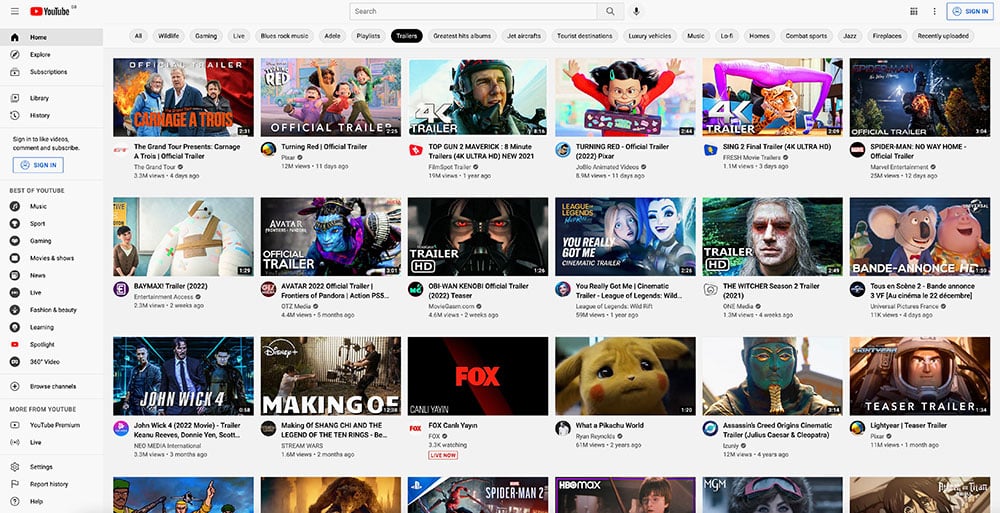Open the three-dot settings menu in header
The width and height of the screenshot is (1000, 513).
click(x=934, y=11)
